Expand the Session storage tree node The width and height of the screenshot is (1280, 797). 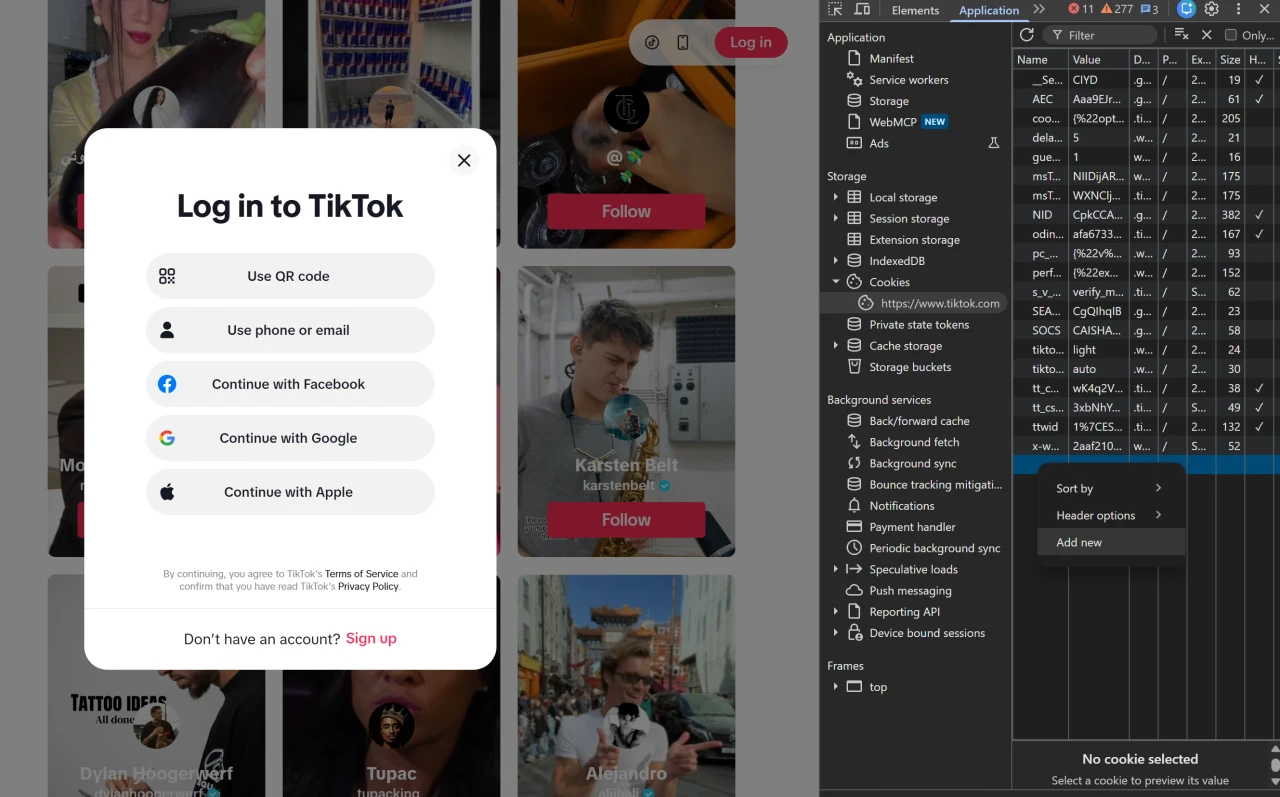[835, 218]
